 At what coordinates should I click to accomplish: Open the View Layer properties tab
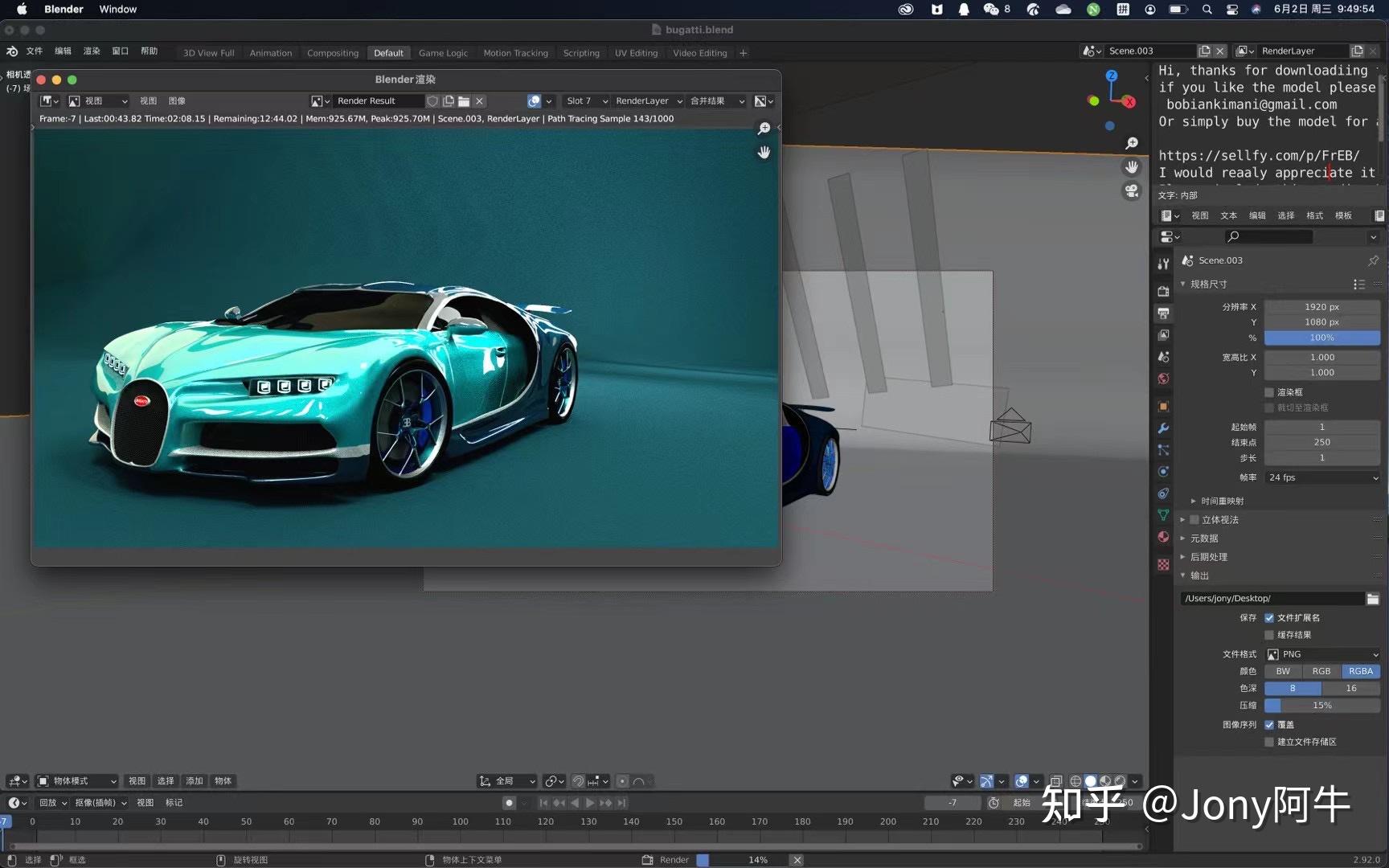tap(1163, 334)
